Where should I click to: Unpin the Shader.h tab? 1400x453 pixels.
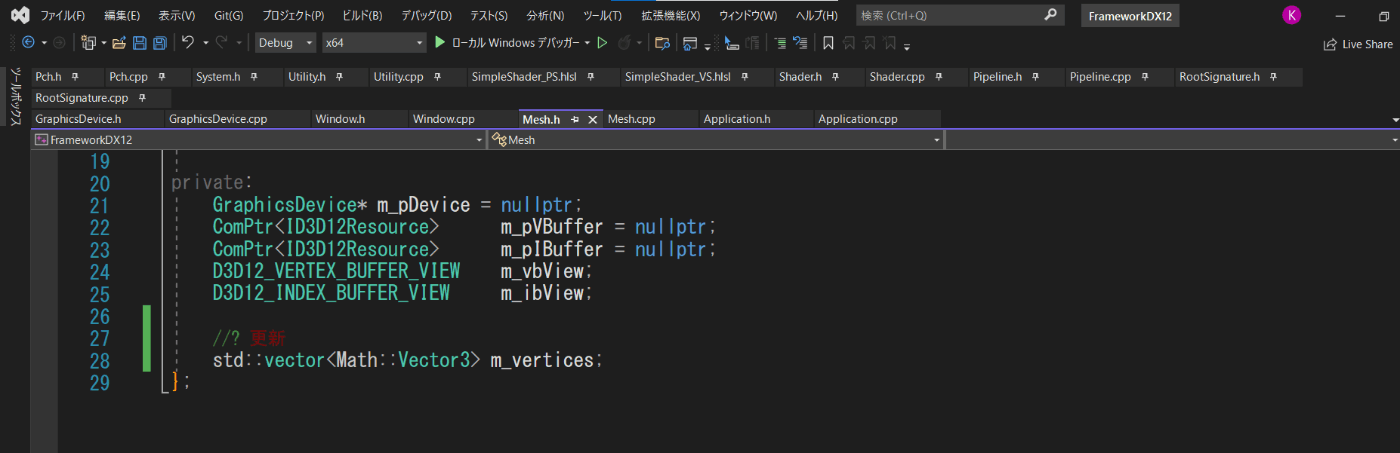(x=836, y=77)
